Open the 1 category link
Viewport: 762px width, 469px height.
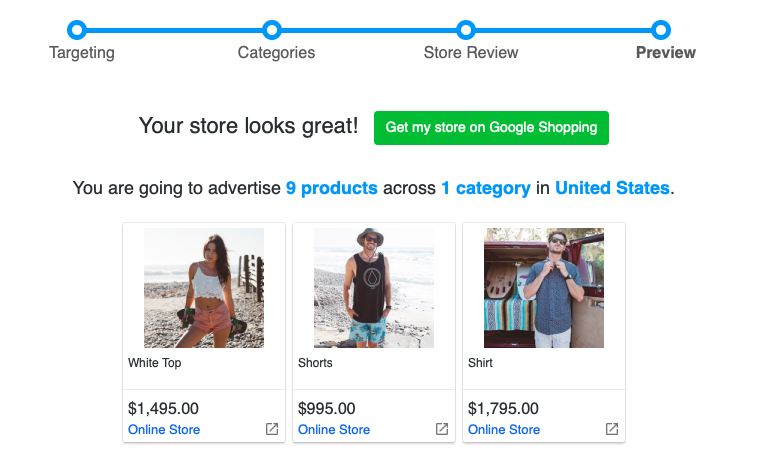tap(485, 188)
